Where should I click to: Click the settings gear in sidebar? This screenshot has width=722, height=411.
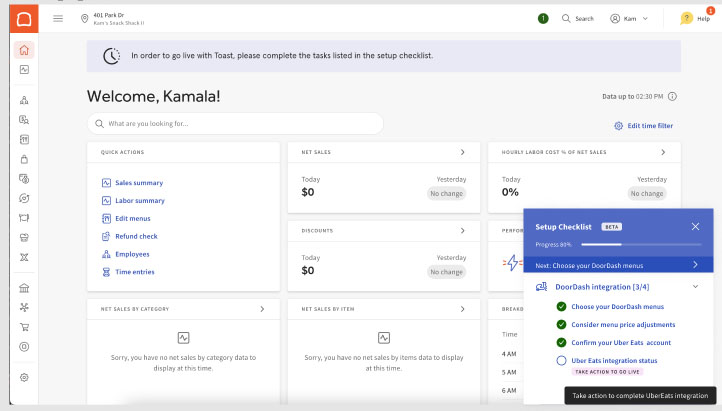[x=24, y=377]
